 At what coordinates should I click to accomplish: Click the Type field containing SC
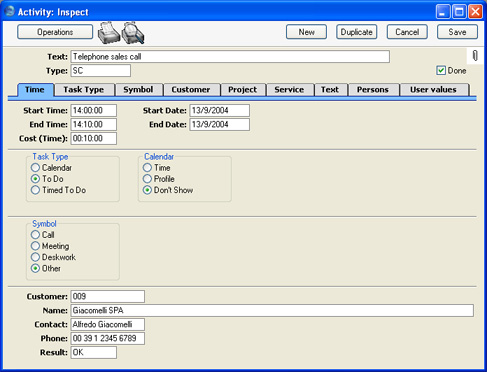click(x=101, y=71)
